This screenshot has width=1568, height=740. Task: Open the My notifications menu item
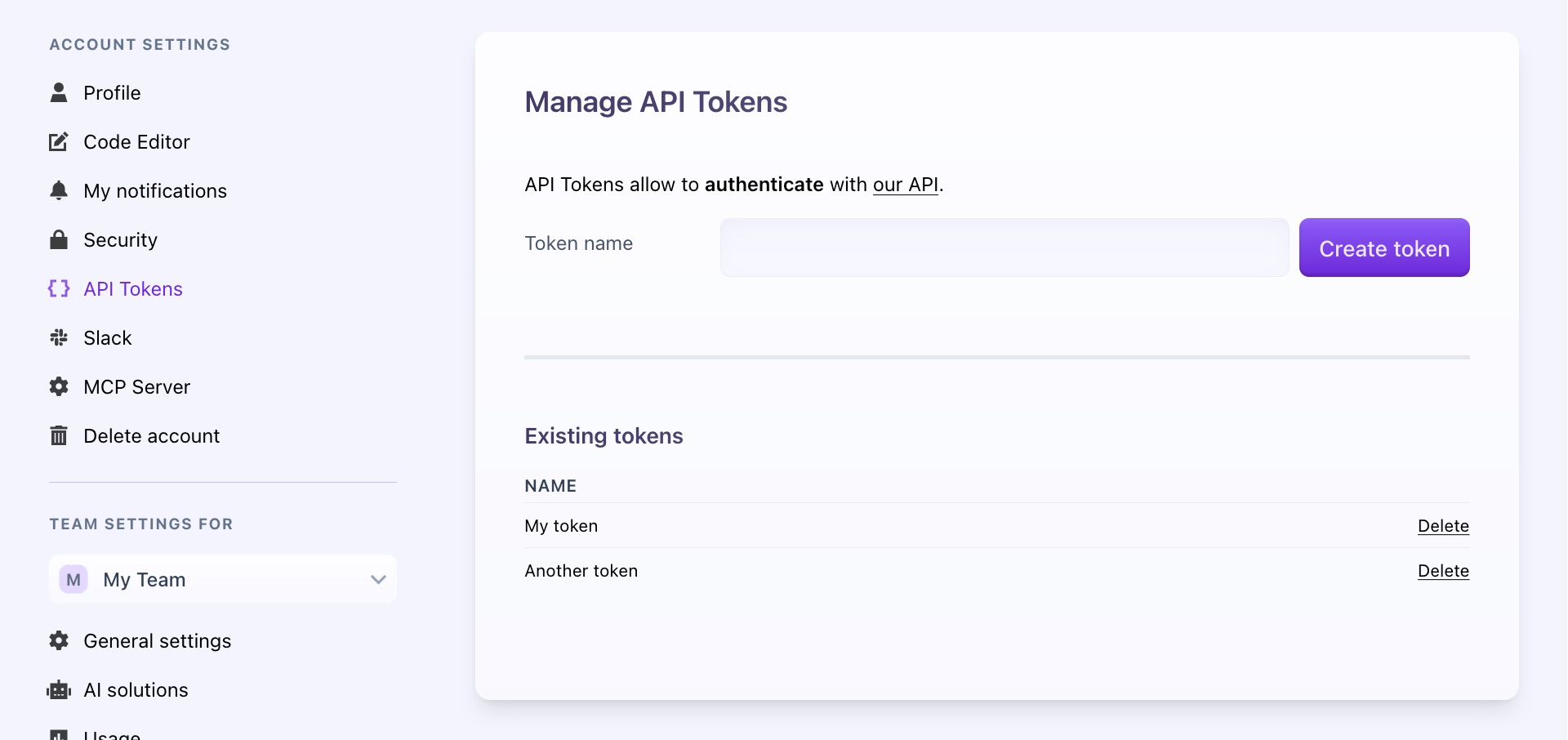[x=155, y=191]
